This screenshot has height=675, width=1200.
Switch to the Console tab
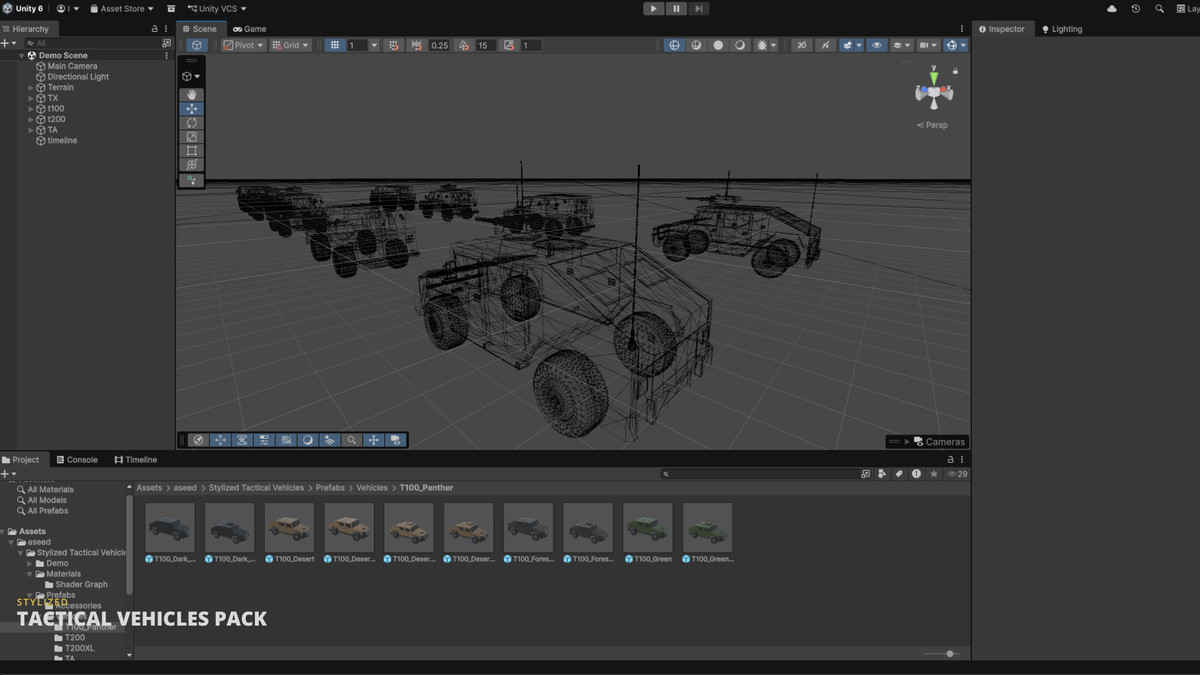tap(76, 460)
